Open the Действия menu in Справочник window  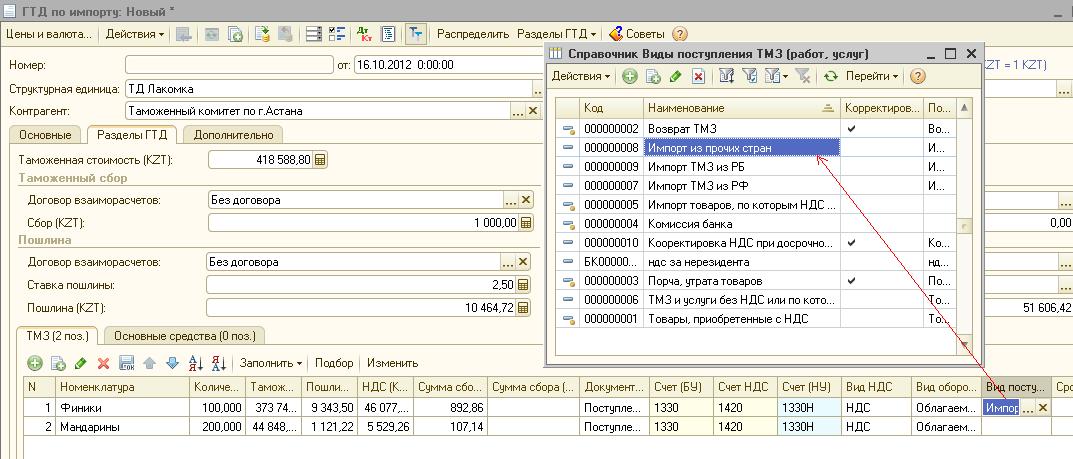click(580, 76)
